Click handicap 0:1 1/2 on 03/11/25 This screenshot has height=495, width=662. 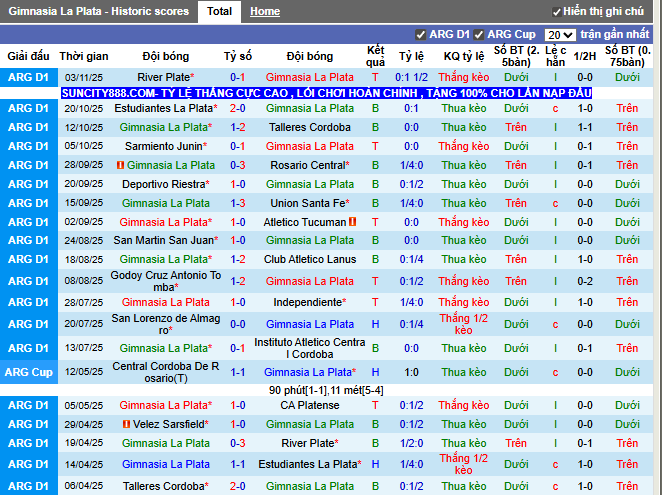(x=411, y=77)
